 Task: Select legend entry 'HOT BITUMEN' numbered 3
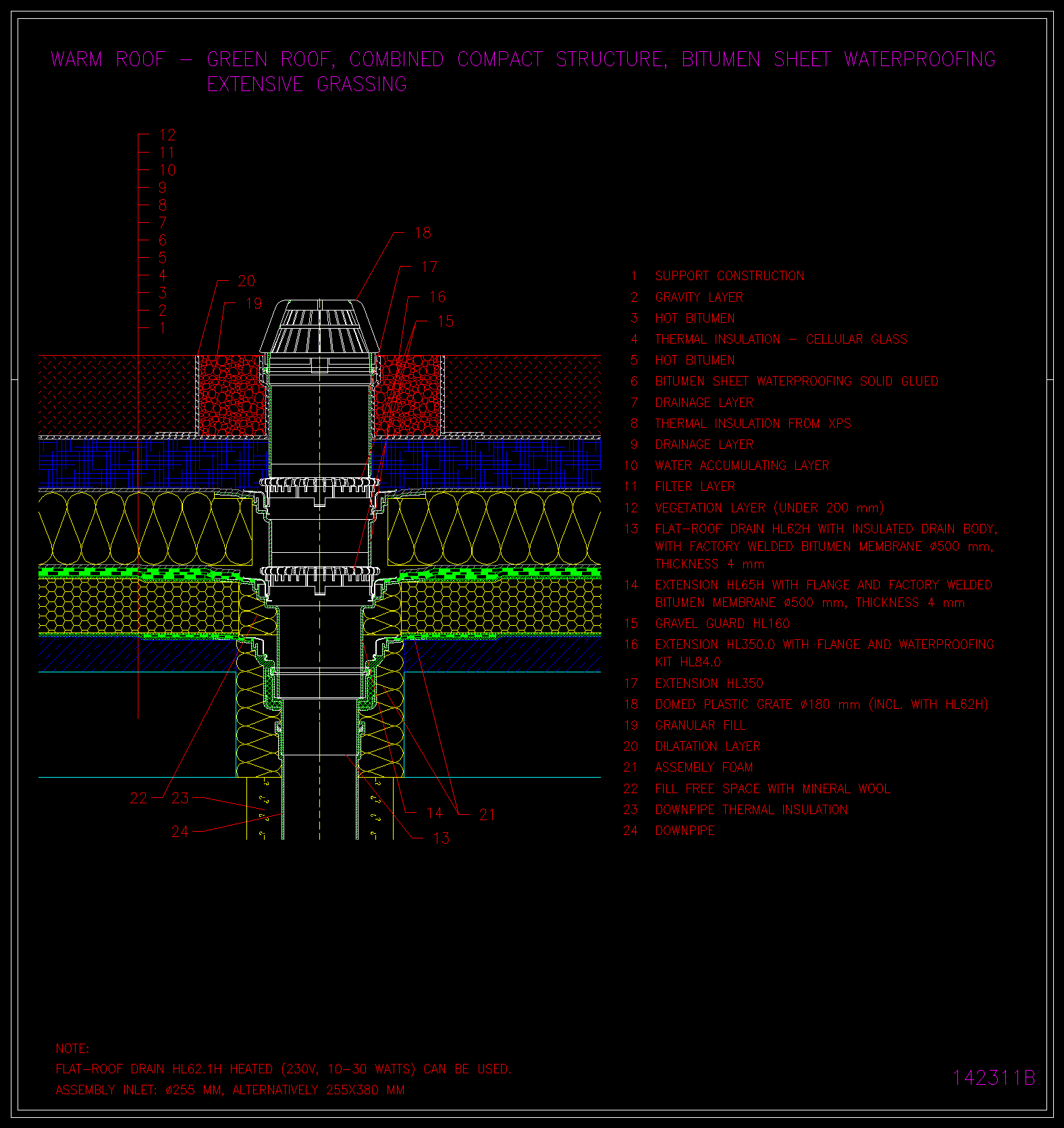click(x=695, y=319)
